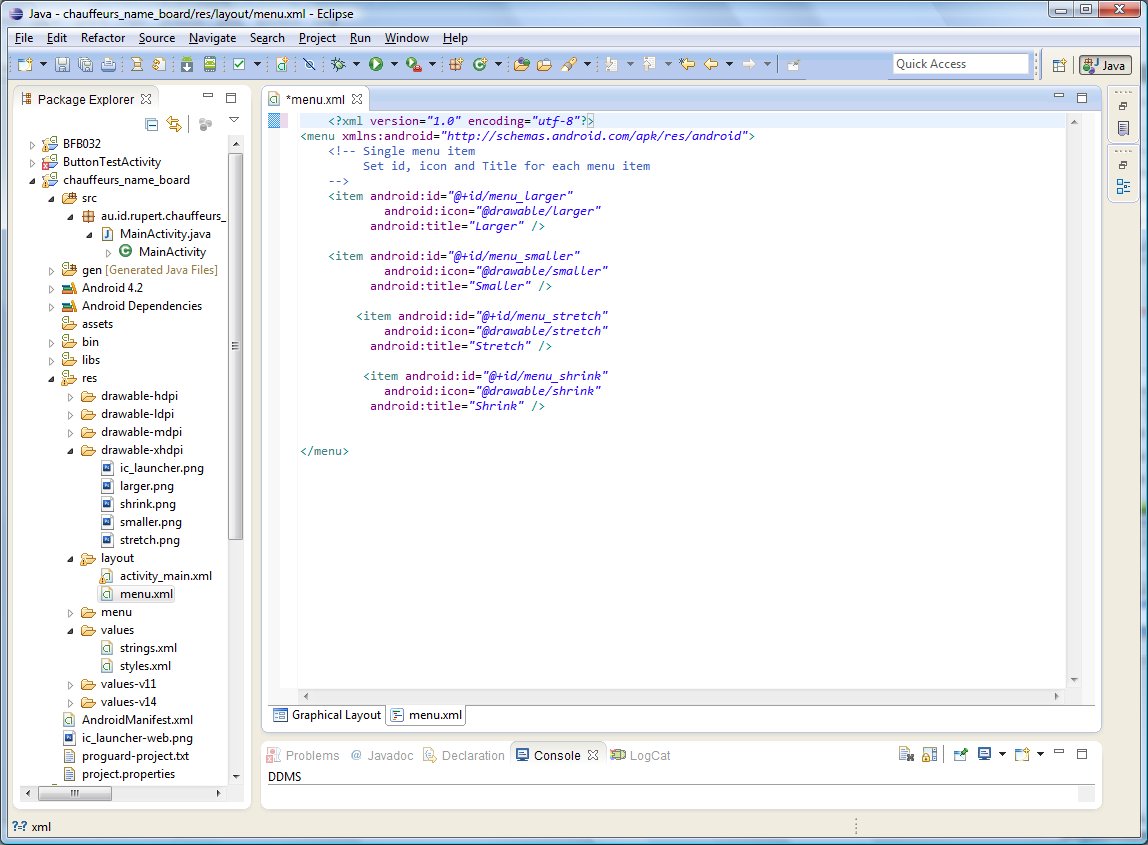Click the Print toolbar icon
The width and height of the screenshot is (1148, 845).
click(108, 64)
